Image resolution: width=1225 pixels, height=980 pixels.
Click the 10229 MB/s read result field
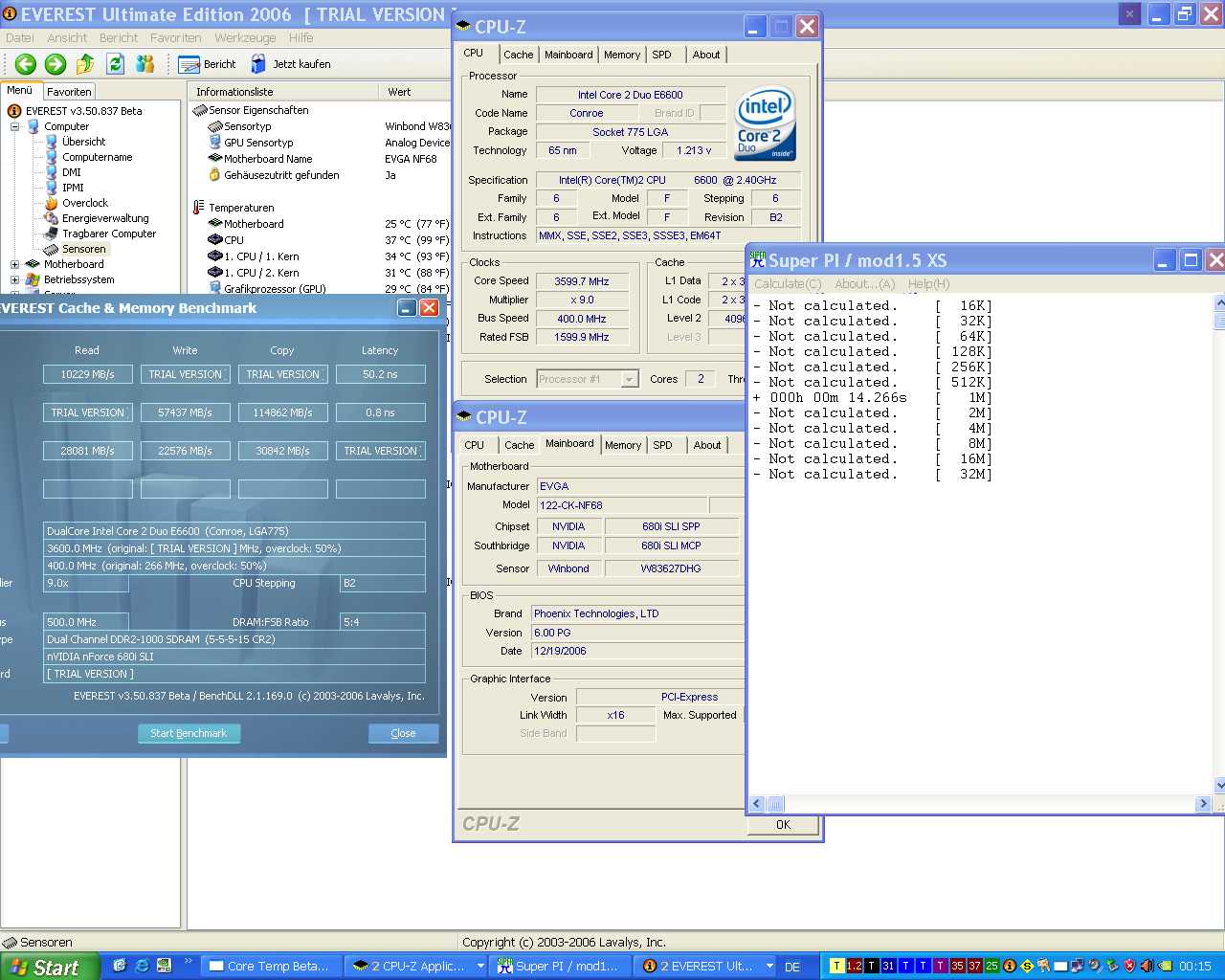pyautogui.click(x=88, y=374)
